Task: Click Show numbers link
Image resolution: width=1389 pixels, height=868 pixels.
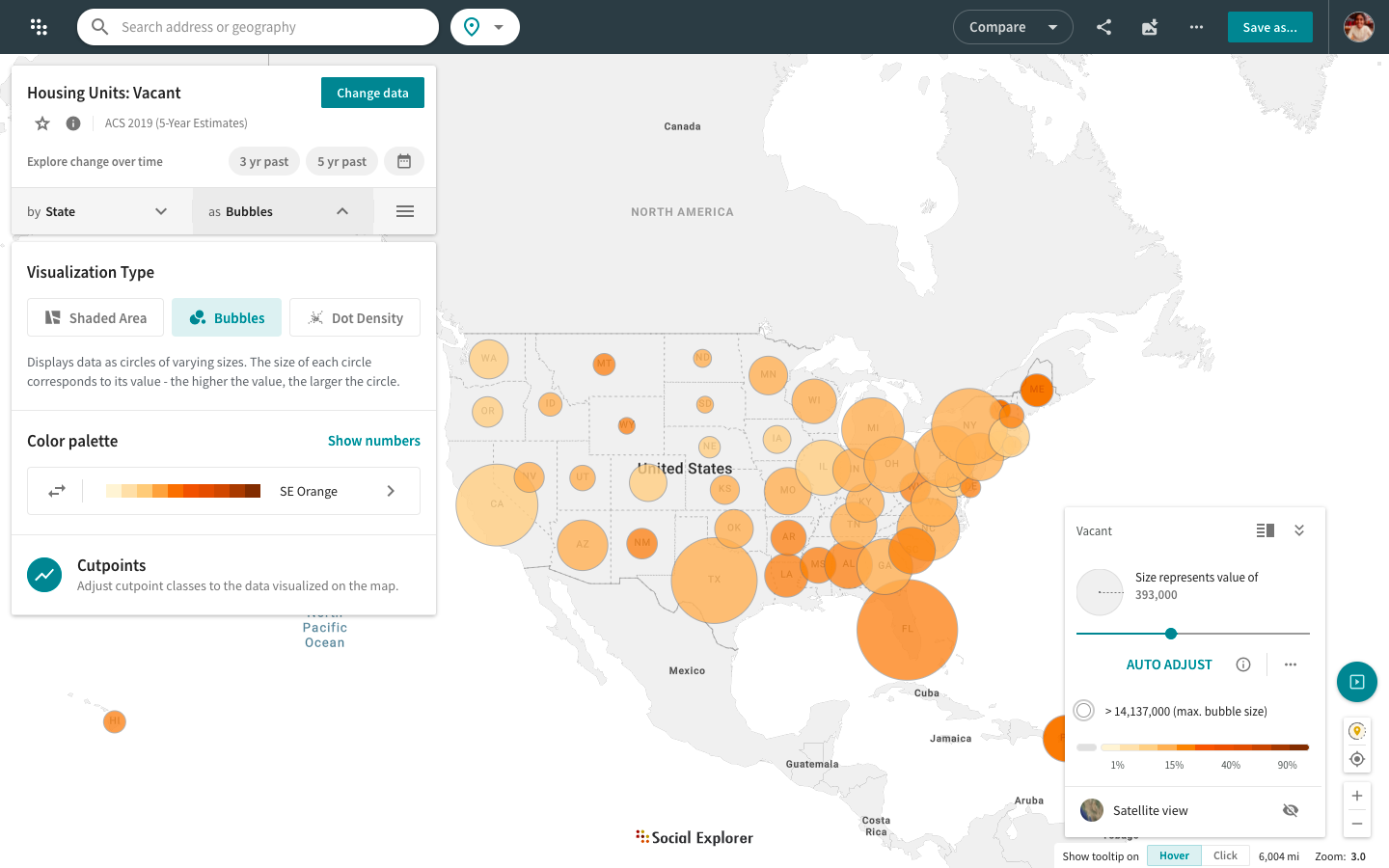Action: 374,441
